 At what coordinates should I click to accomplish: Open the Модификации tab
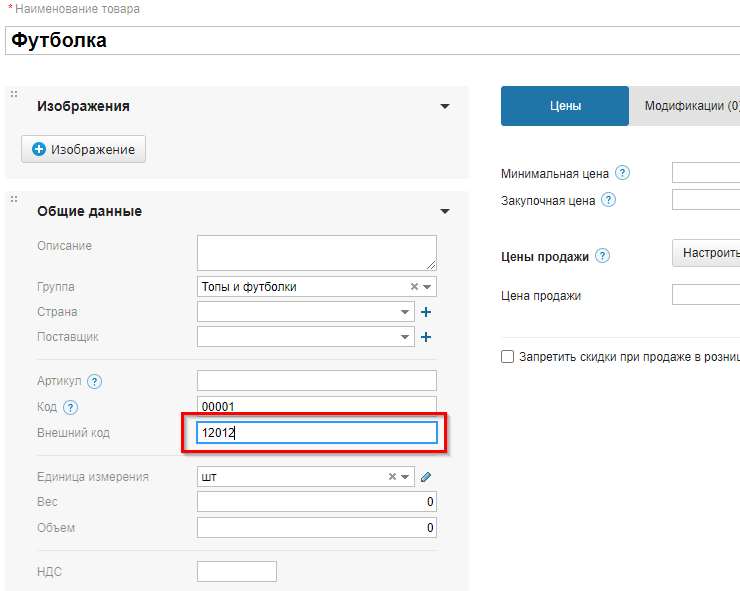tap(690, 106)
